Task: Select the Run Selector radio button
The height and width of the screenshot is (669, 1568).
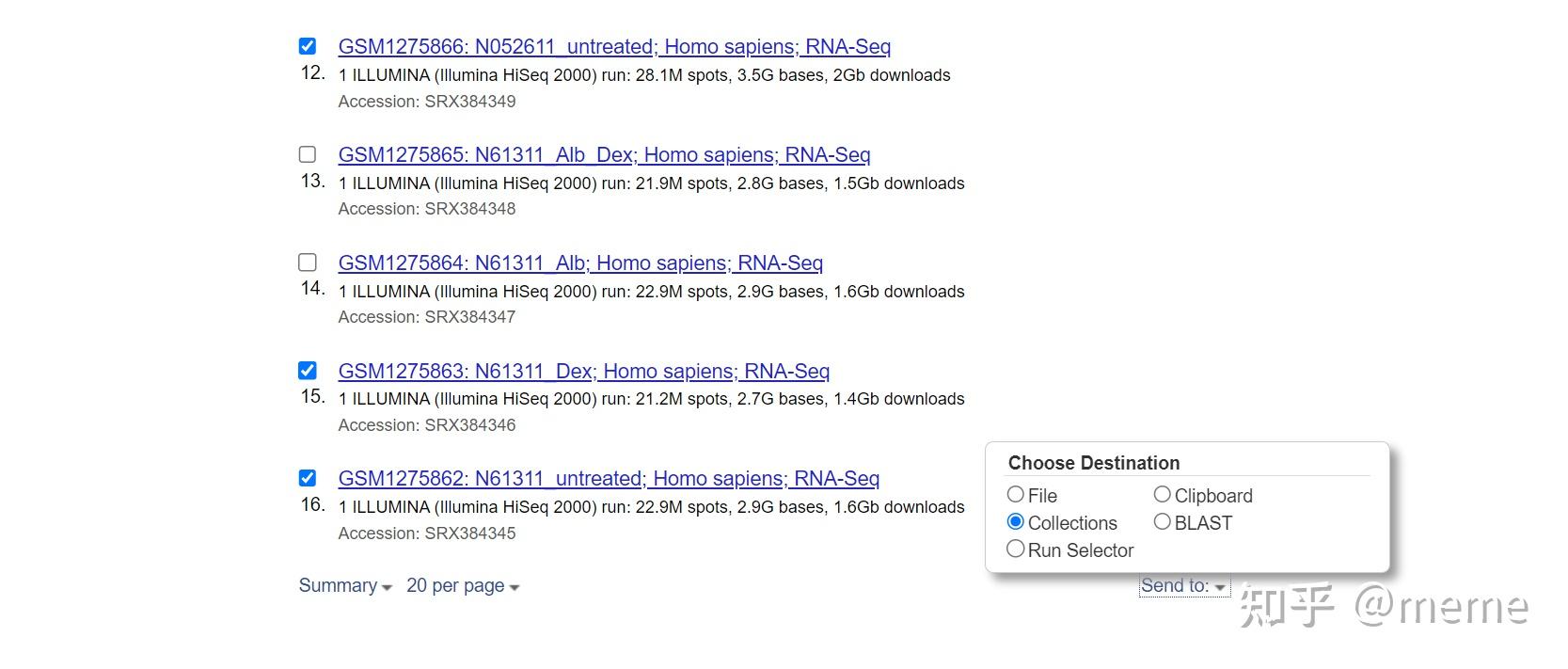Action: click(1016, 550)
